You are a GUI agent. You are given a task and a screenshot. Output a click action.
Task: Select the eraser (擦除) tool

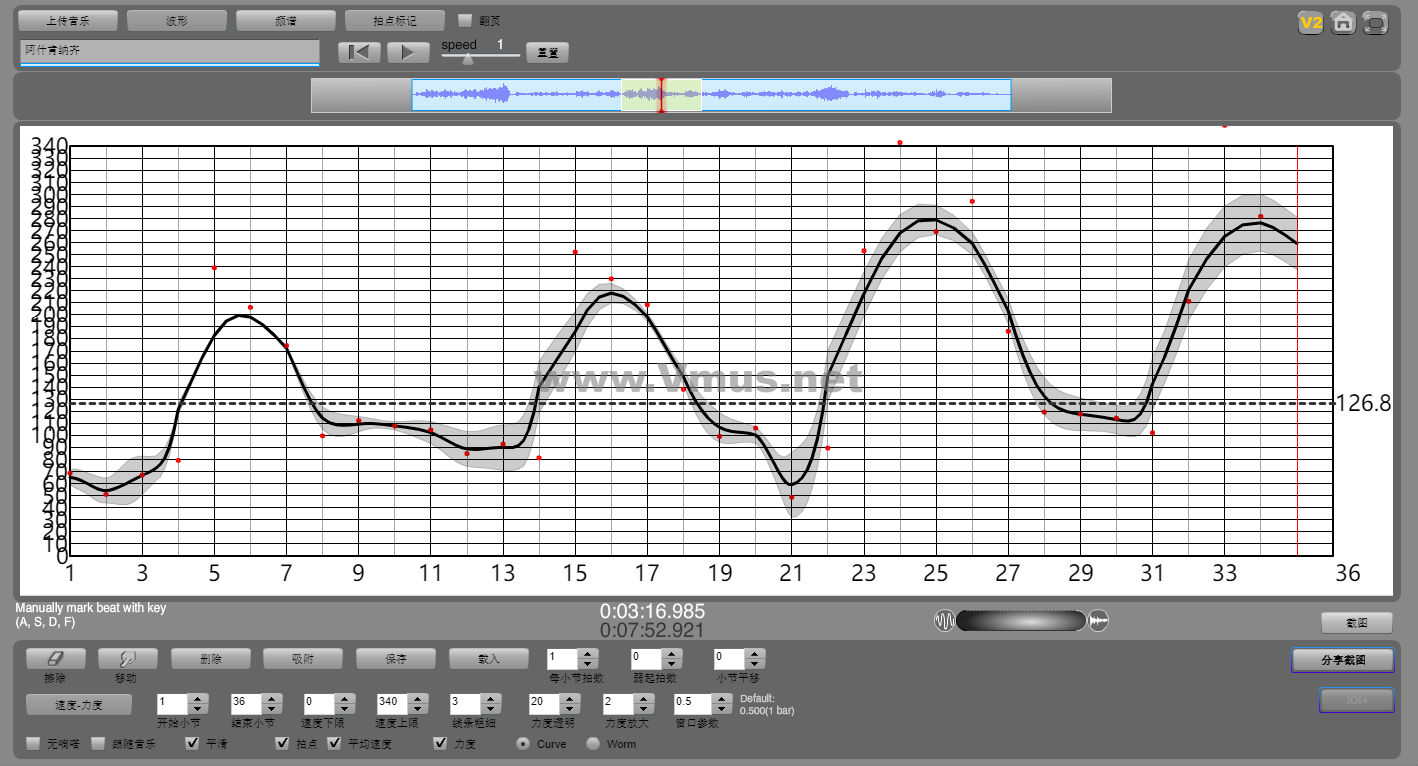pos(56,659)
